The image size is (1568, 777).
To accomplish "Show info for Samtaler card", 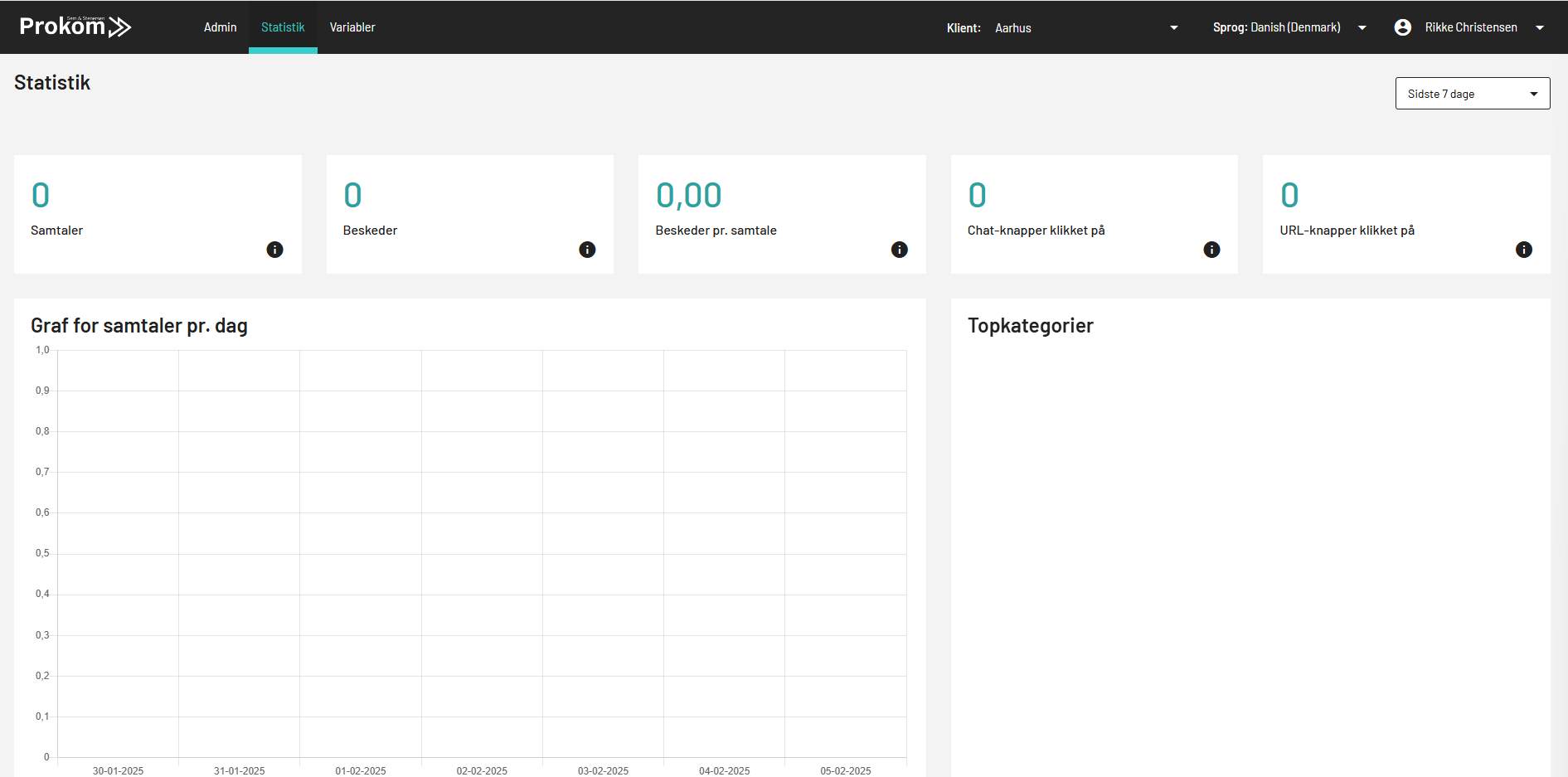I will (x=274, y=250).
